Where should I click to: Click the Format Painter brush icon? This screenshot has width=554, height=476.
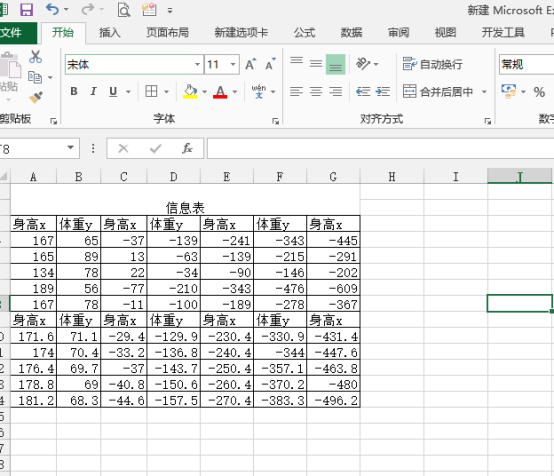coord(36,97)
